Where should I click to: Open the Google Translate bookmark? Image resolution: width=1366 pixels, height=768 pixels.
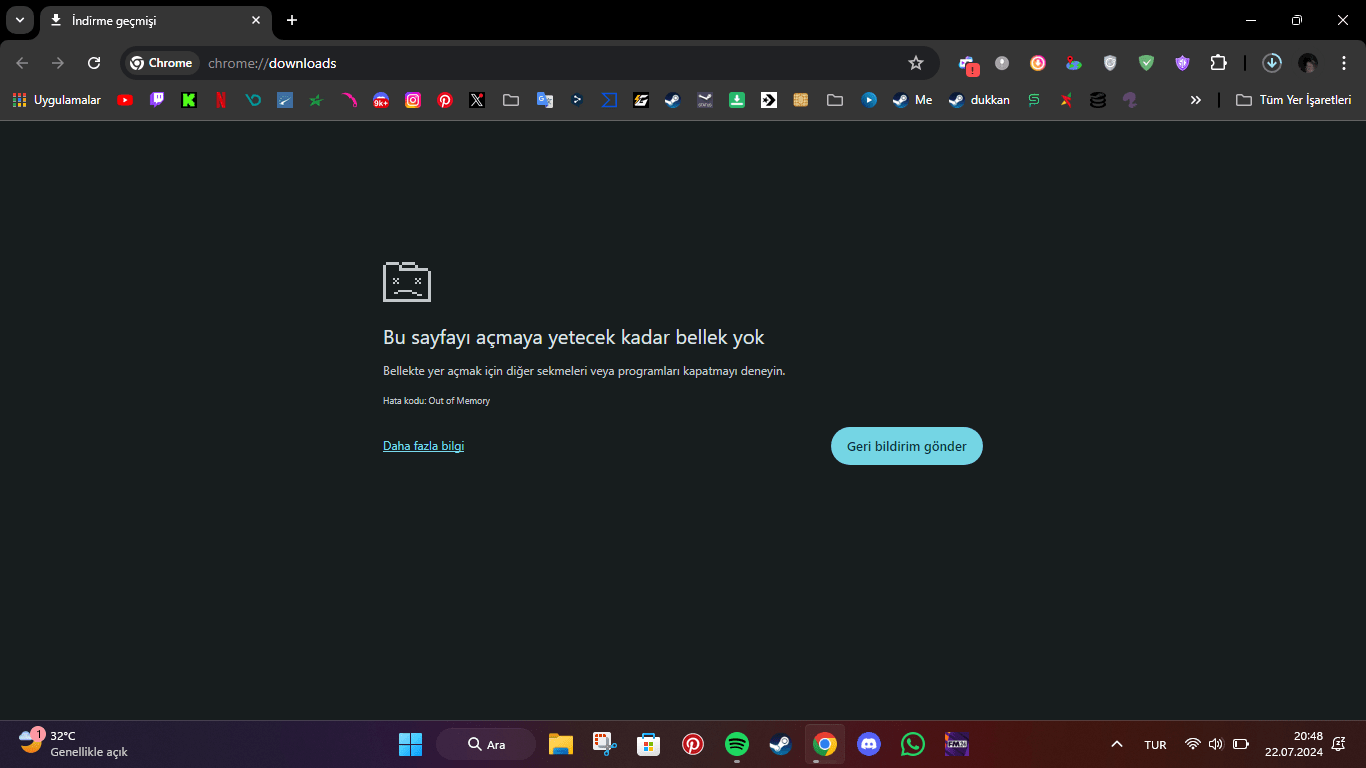click(545, 100)
